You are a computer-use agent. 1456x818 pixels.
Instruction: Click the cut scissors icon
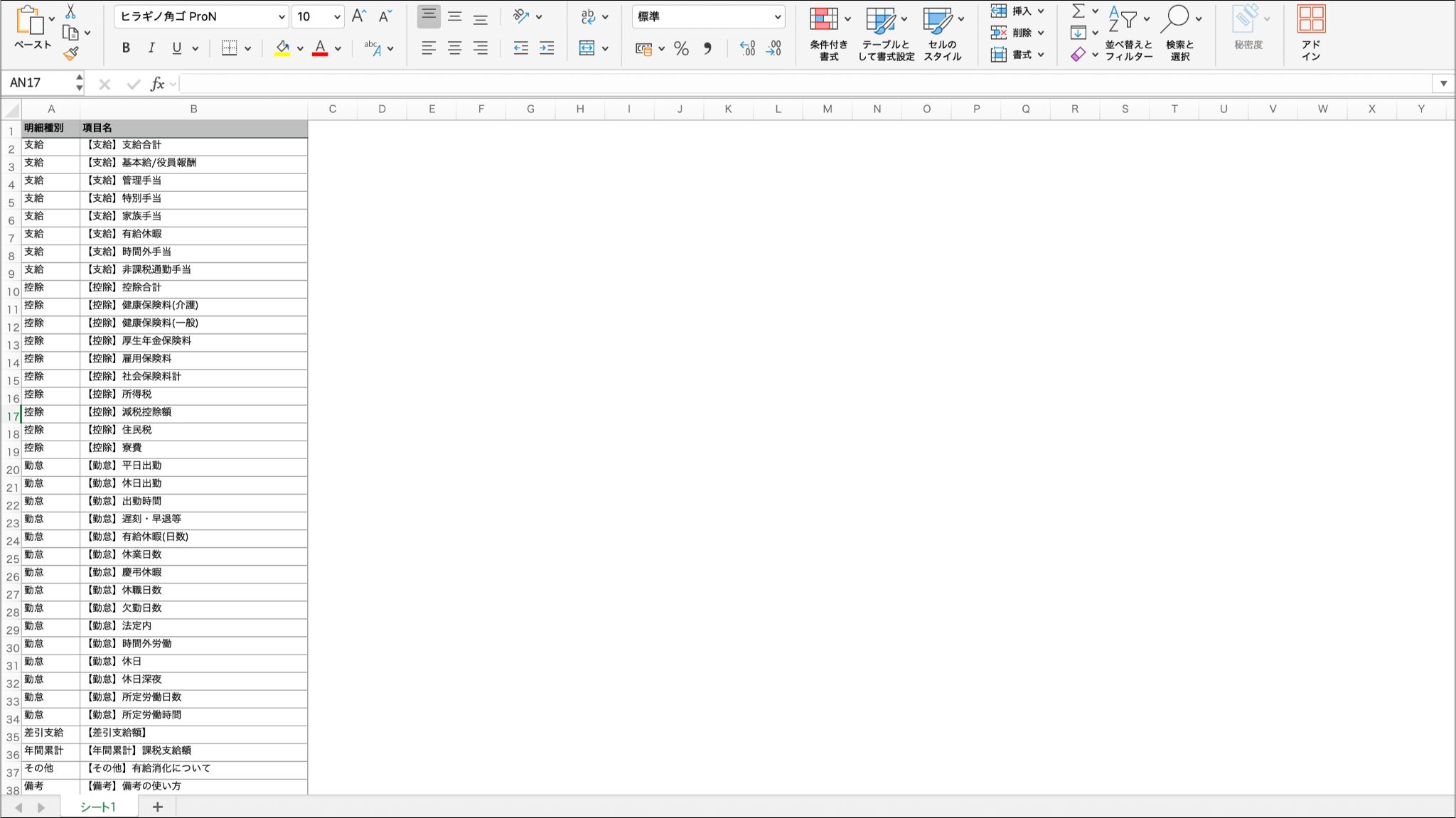point(70,11)
